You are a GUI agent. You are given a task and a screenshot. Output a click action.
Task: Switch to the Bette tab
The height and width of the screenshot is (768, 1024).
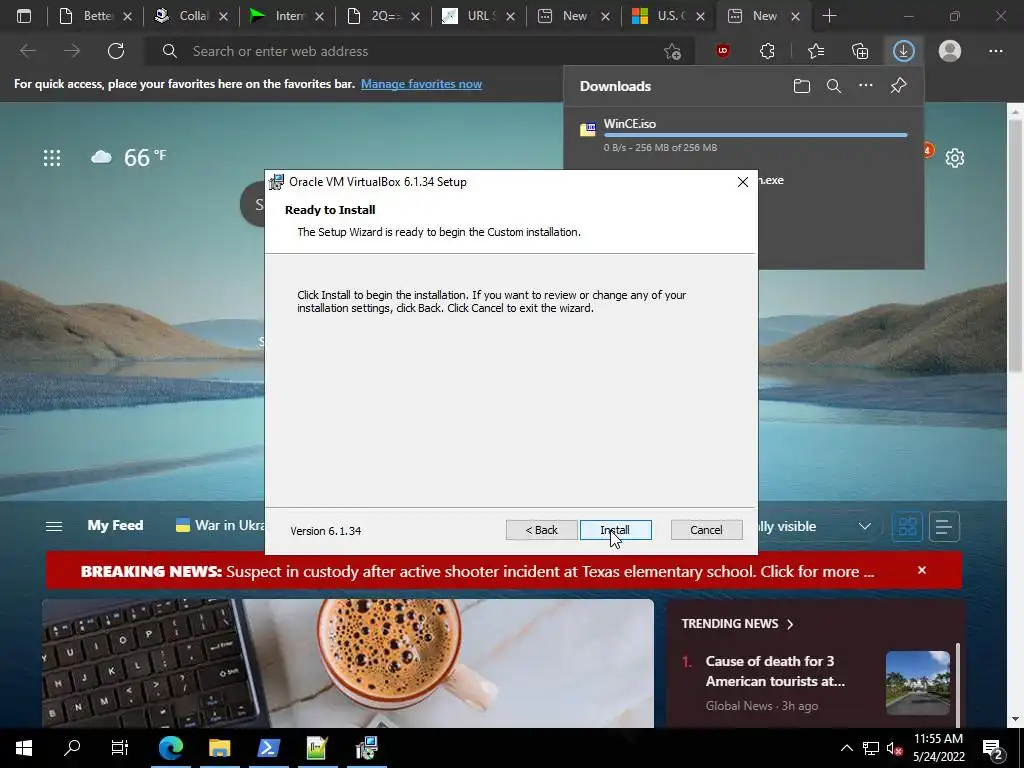[98, 16]
